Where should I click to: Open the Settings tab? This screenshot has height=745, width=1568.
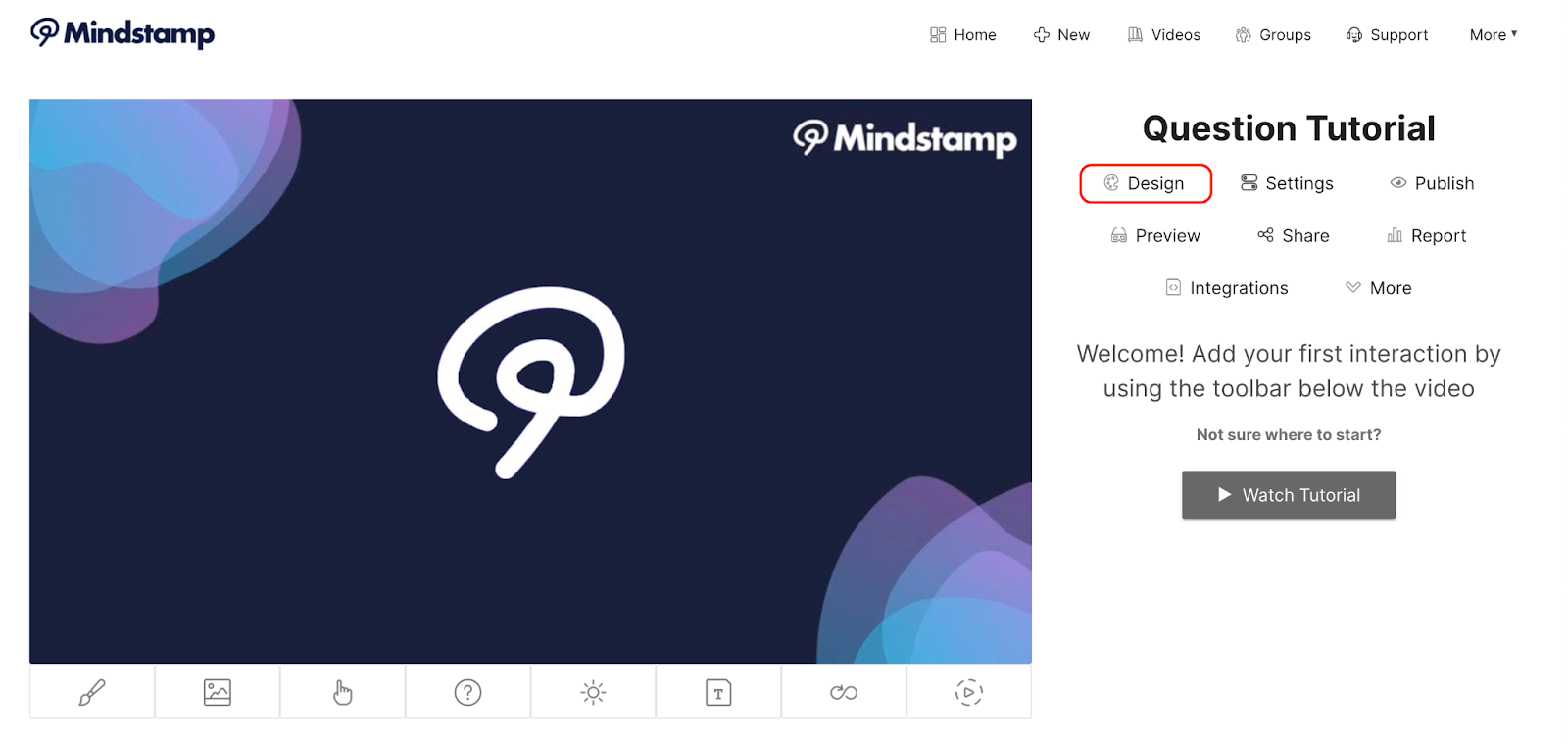click(x=1287, y=183)
